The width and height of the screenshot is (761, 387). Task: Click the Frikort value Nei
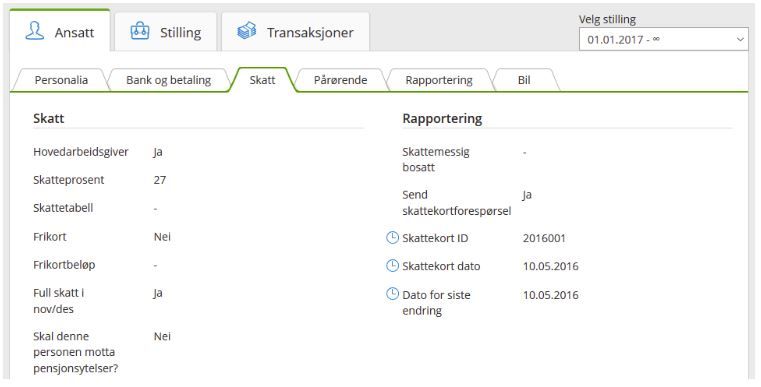click(x=162, y=236)
